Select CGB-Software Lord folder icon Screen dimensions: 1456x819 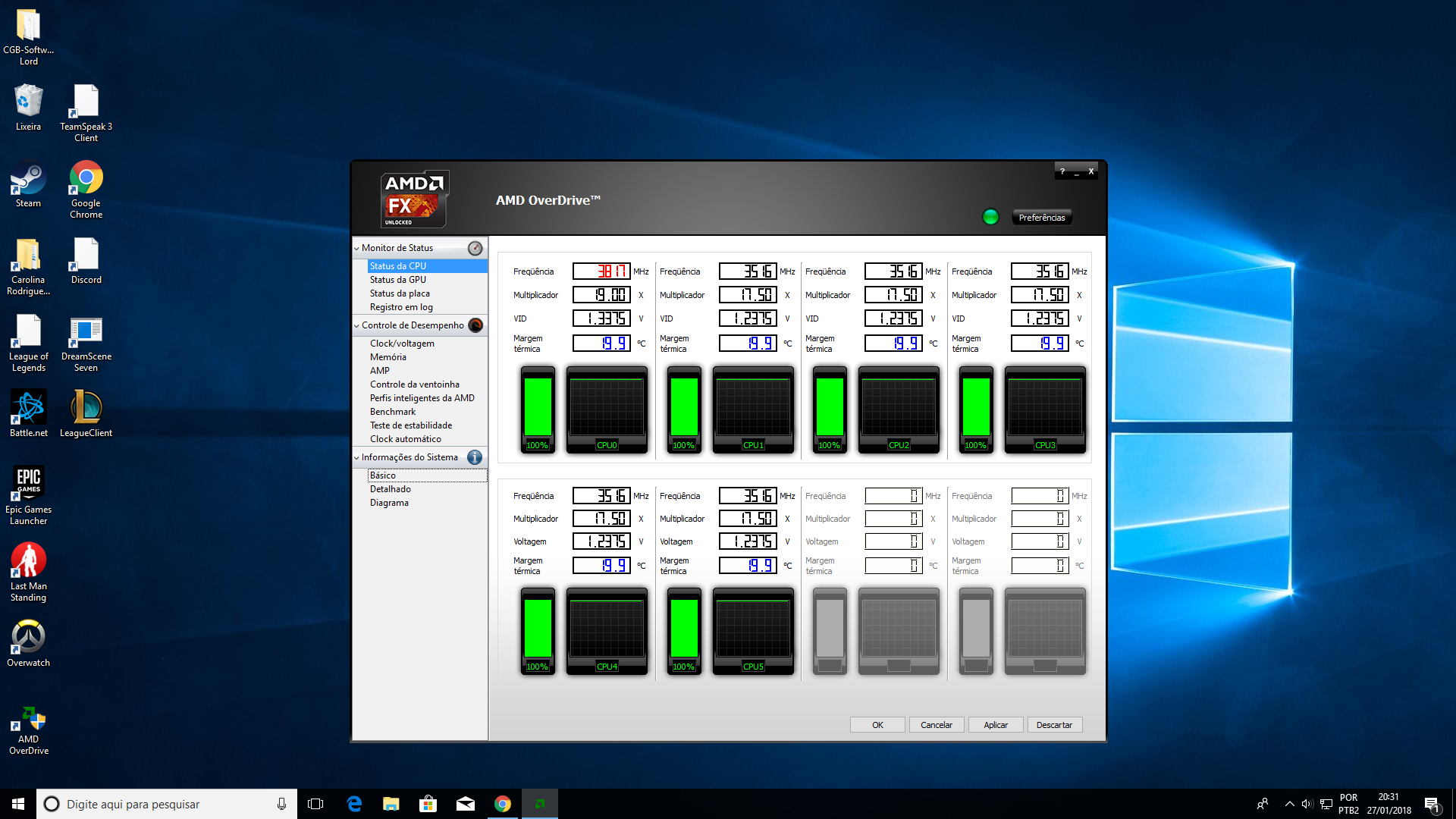click(28, 36)
